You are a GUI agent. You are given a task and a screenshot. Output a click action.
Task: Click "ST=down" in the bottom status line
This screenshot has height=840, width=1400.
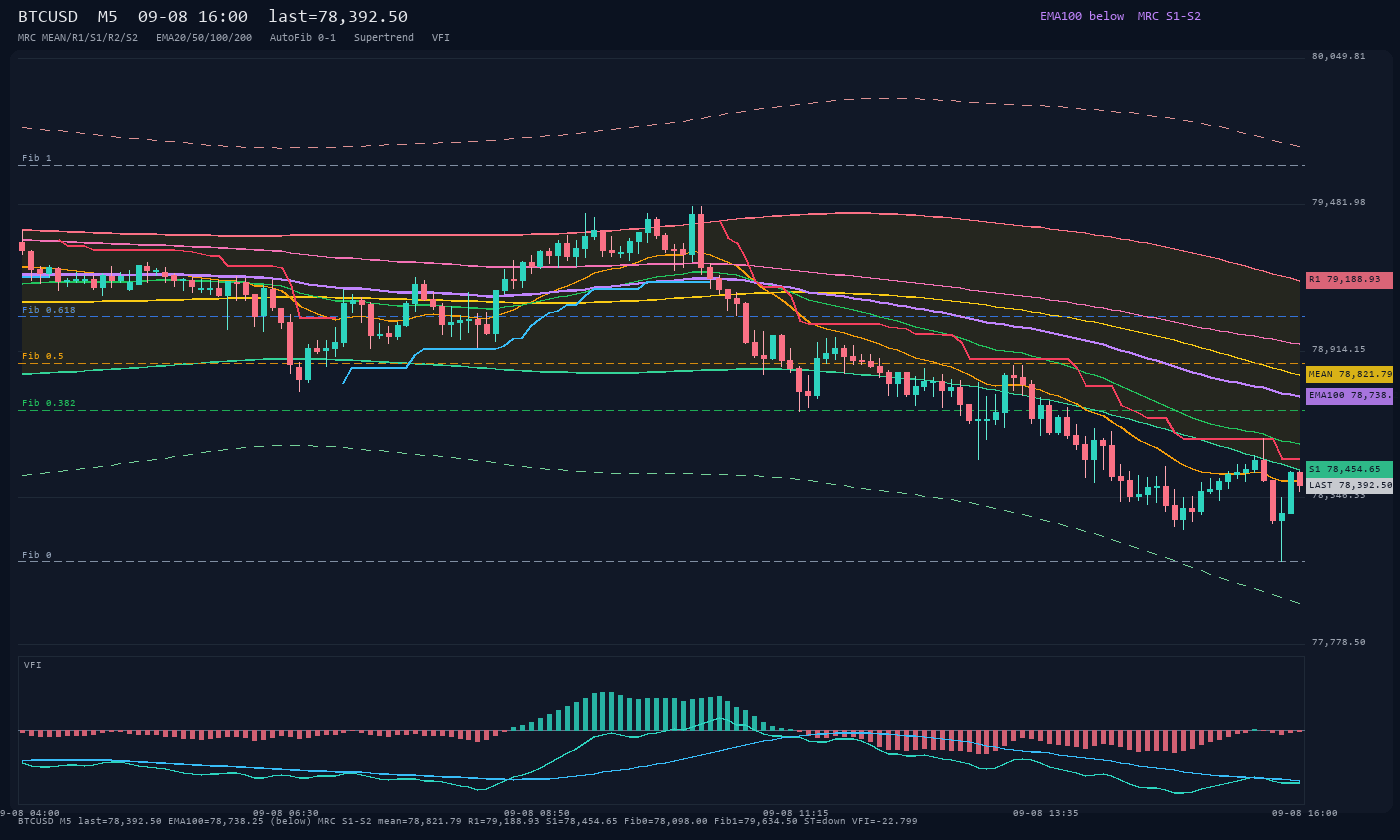825,821
